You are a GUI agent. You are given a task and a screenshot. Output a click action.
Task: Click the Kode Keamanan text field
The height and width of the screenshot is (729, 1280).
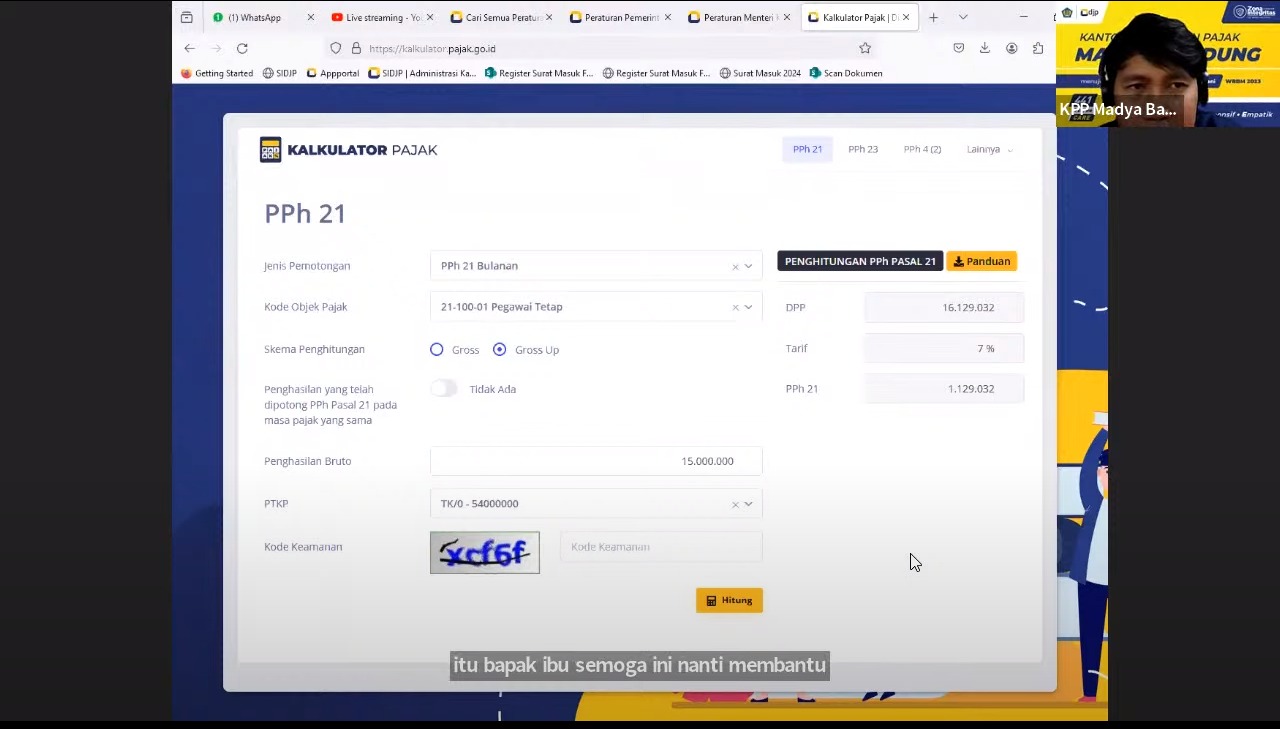(x=660, y=547)
